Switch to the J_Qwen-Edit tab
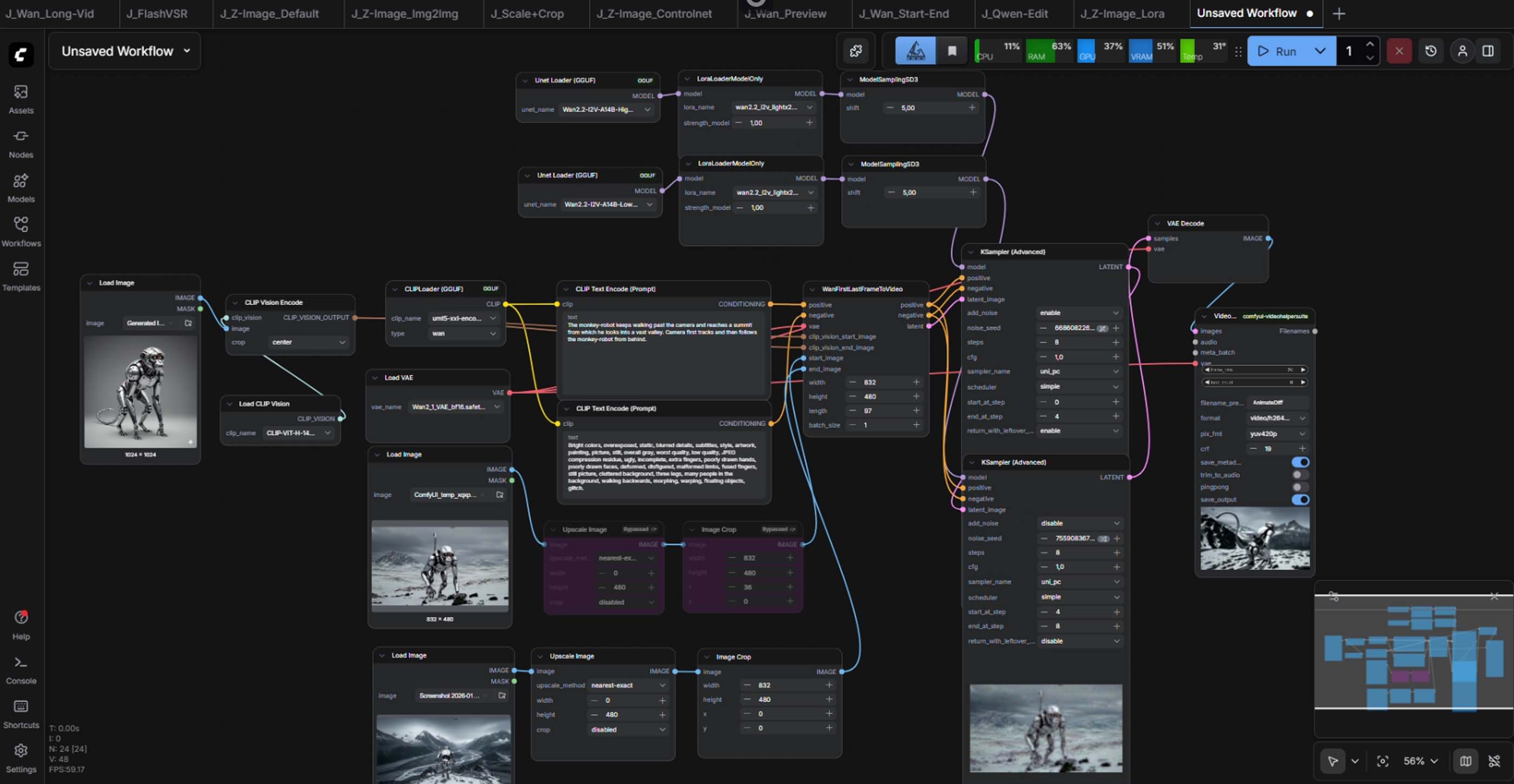 pyautogui.click(x=1014, y=14)
